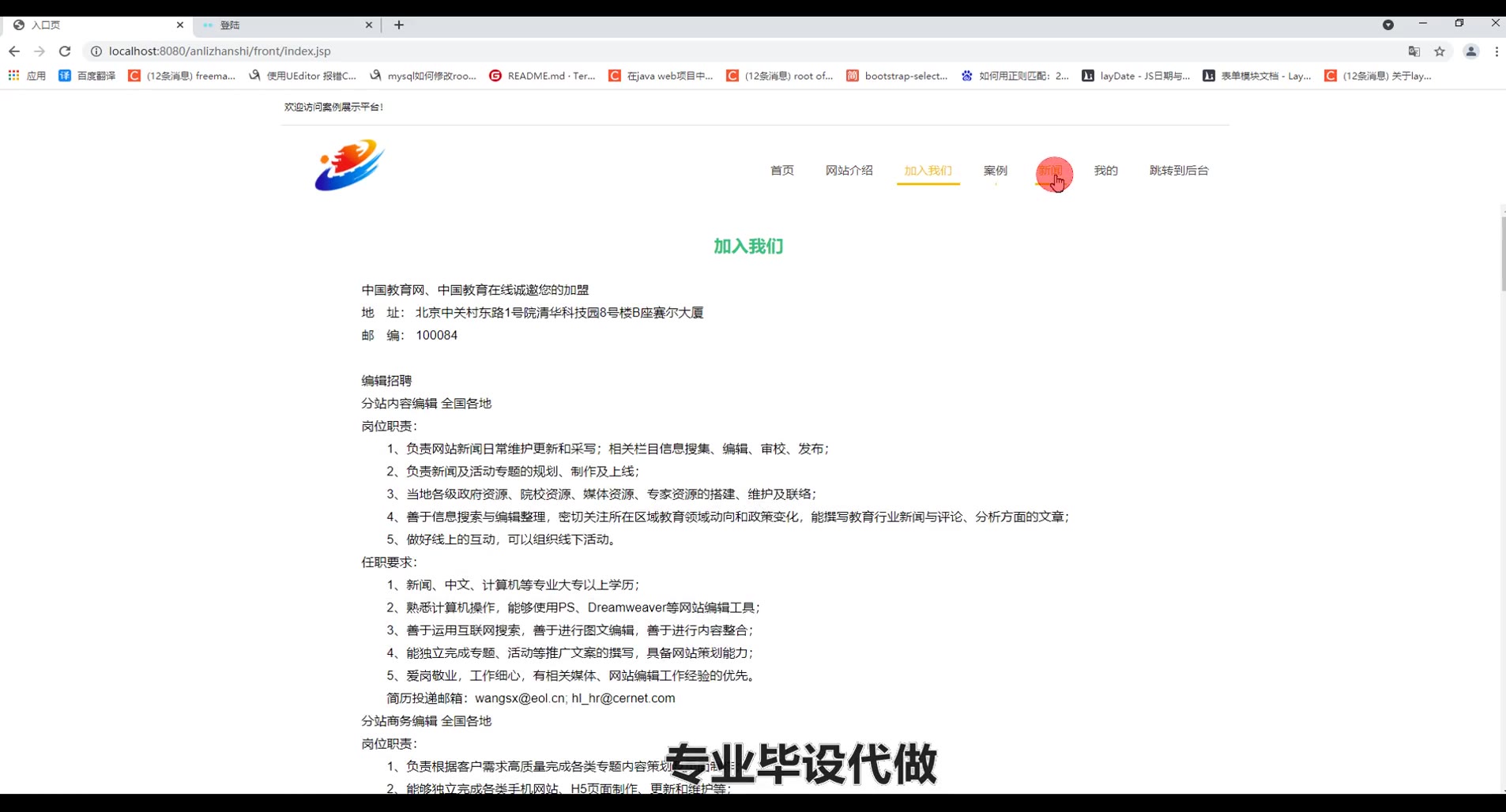This screenshot has width=1506, height=812.
Task: Open the 使用UEditor 报错 bookmark
Action: (x=303, y=76)
